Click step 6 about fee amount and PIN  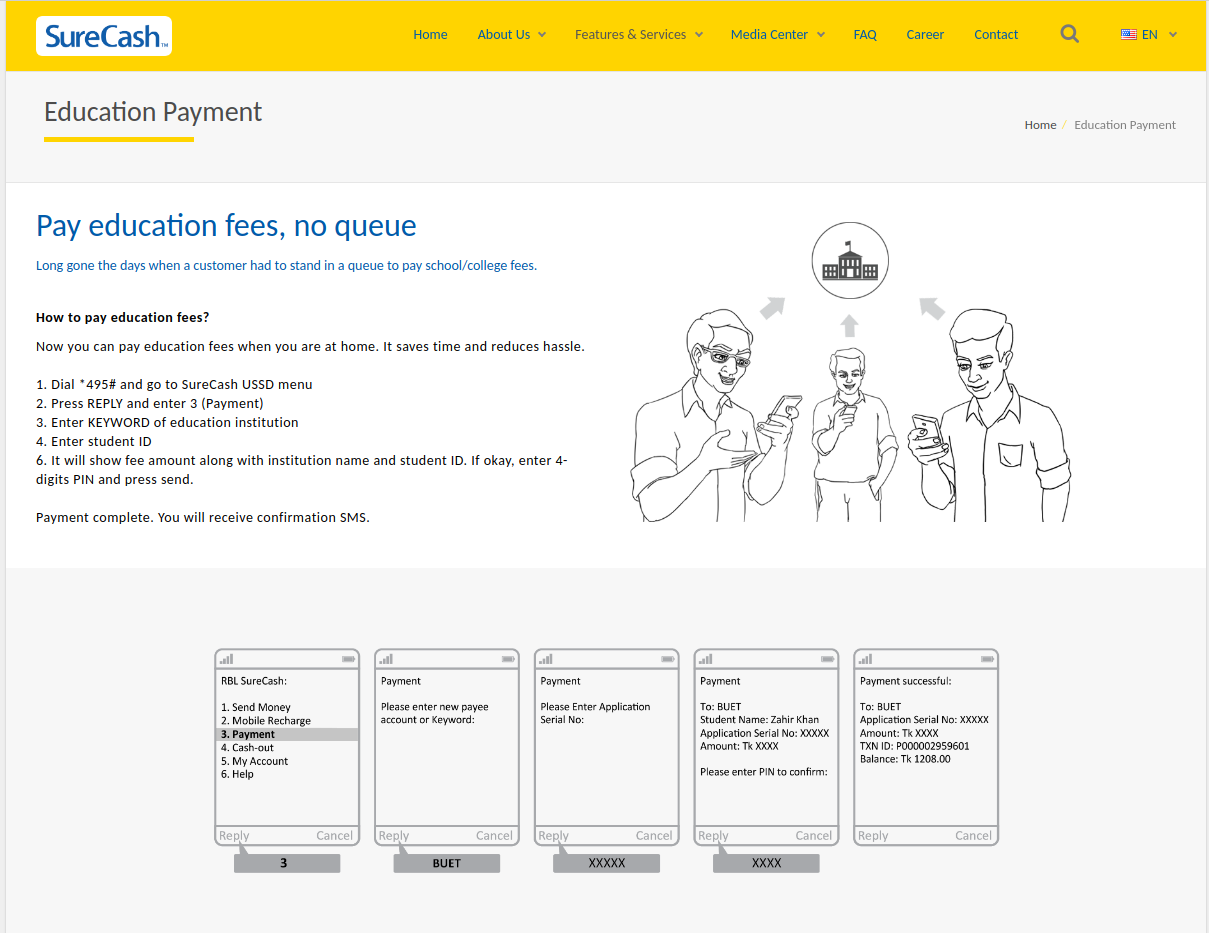(x=302, y=470)
